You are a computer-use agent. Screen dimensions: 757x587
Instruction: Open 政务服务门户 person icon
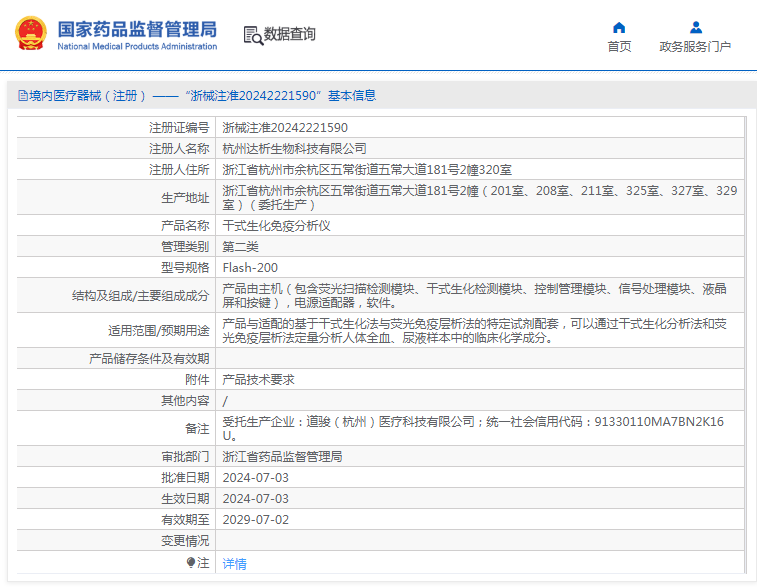coord(696,27)
